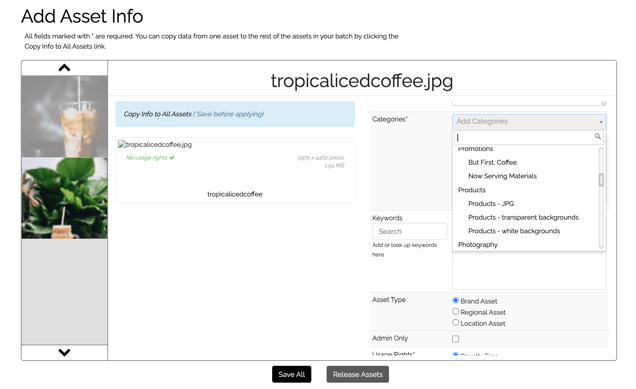
Task: Click the category search text field
Action: pyautogui.click(x=529, y=137)
